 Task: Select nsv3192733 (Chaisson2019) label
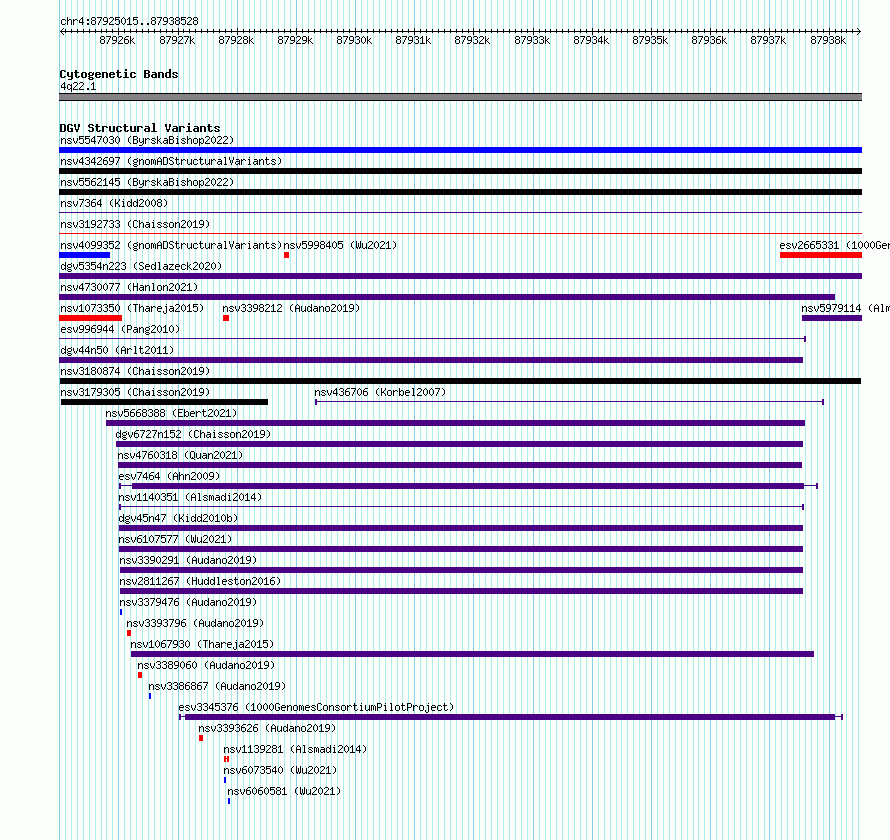click(x=135, y=224)
